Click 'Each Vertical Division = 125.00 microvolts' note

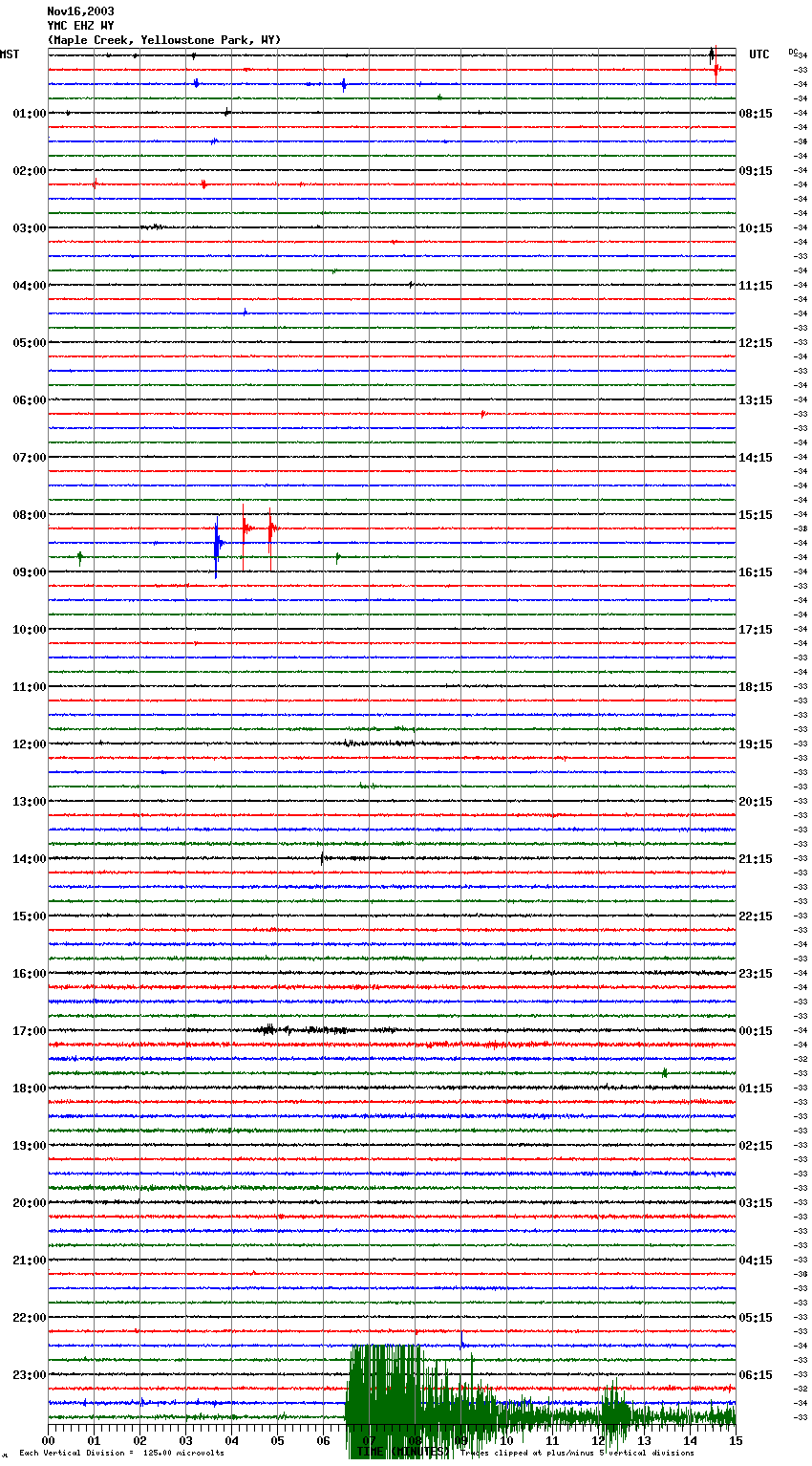pyautogui.click(x=121, y=1453)
